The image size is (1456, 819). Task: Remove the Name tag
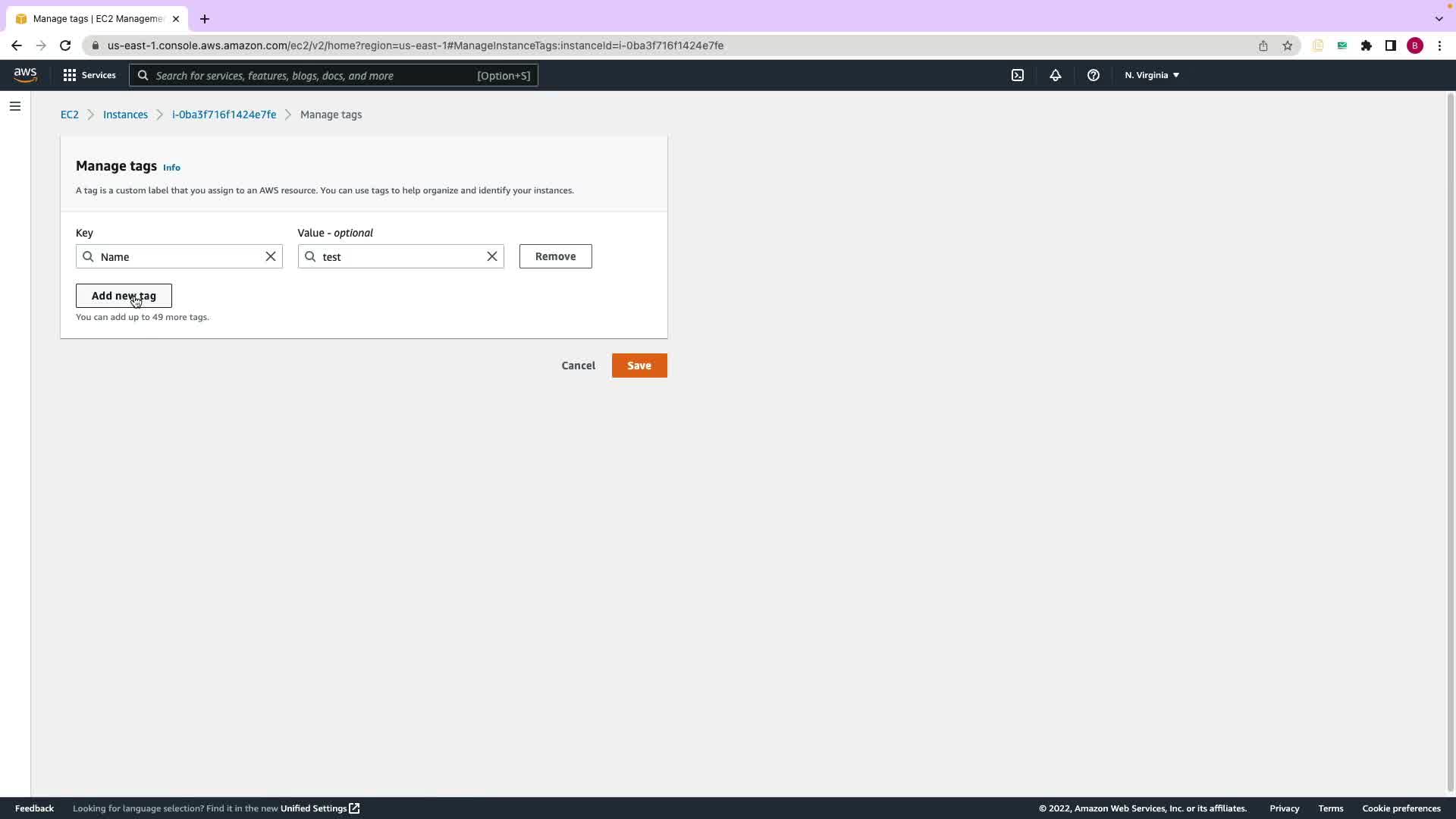tap(555, 256)
